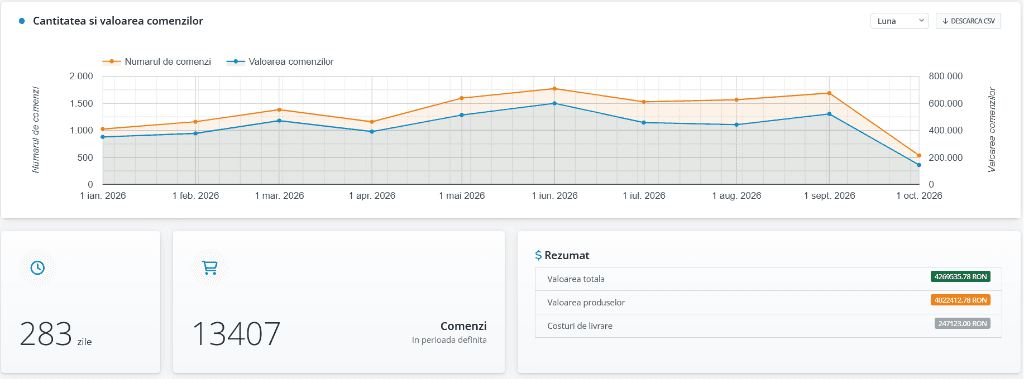The width and height of the screenshot is (1024, 379).
Task: Click the left axis value 2.000
Action: coord(80,76)
